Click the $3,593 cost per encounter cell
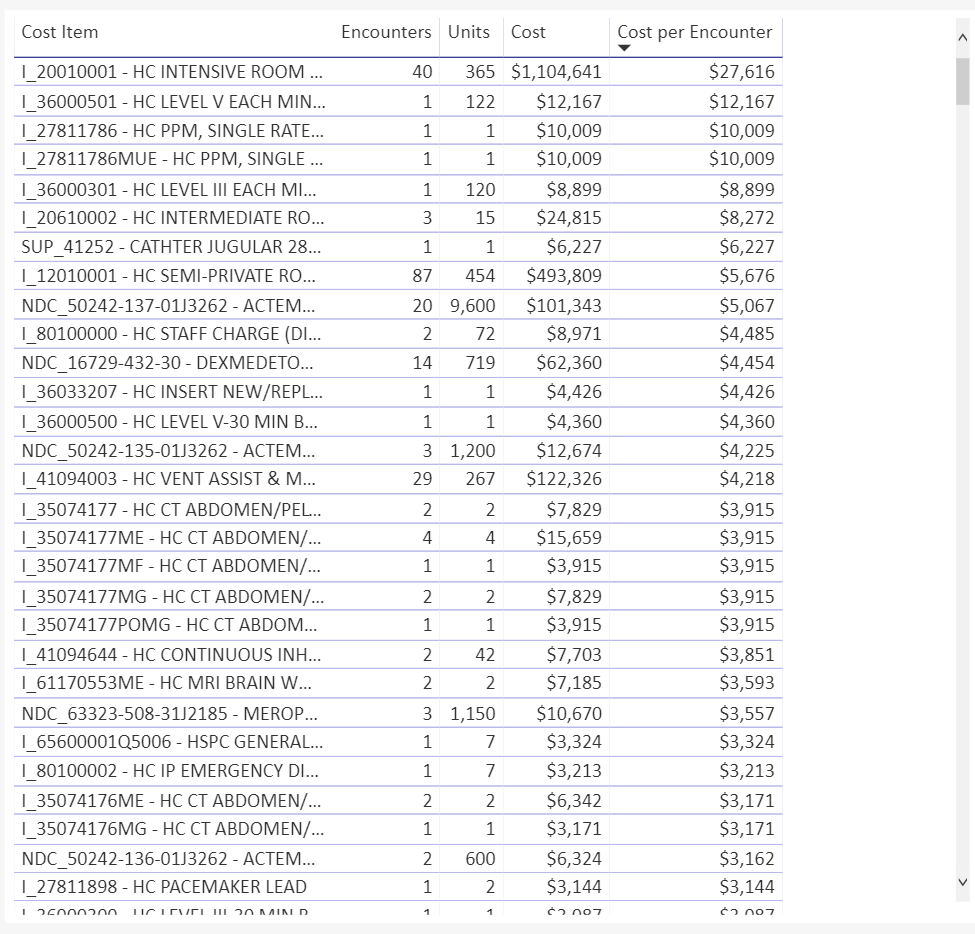This screenshot has height=934, width=975. tap(747, 683)
